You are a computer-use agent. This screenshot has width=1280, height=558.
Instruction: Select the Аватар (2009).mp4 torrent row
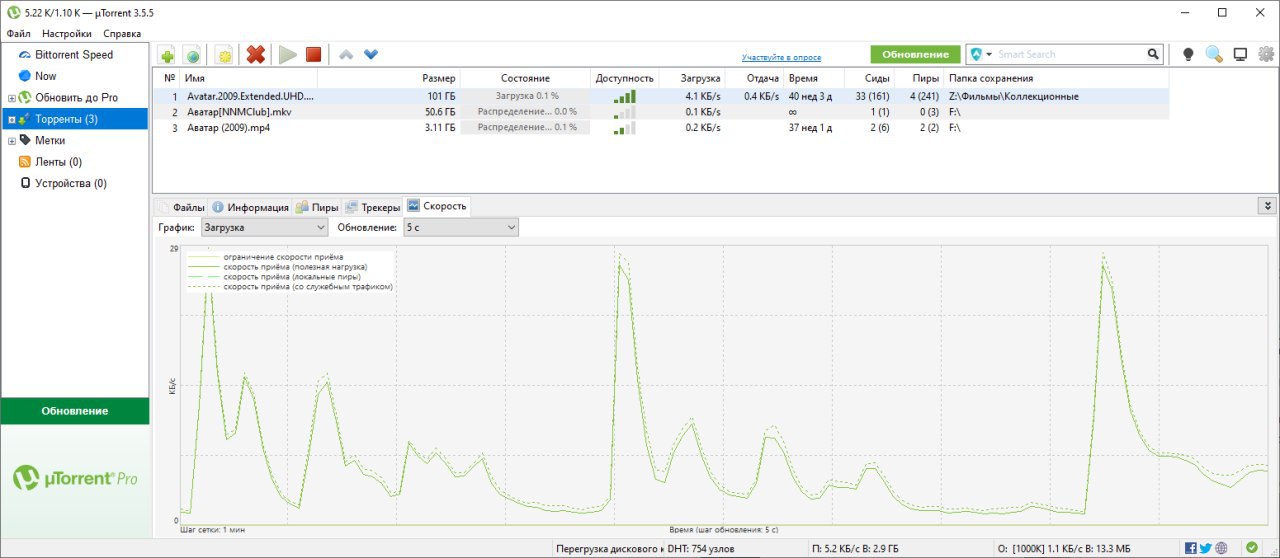(x=660, y=128)
